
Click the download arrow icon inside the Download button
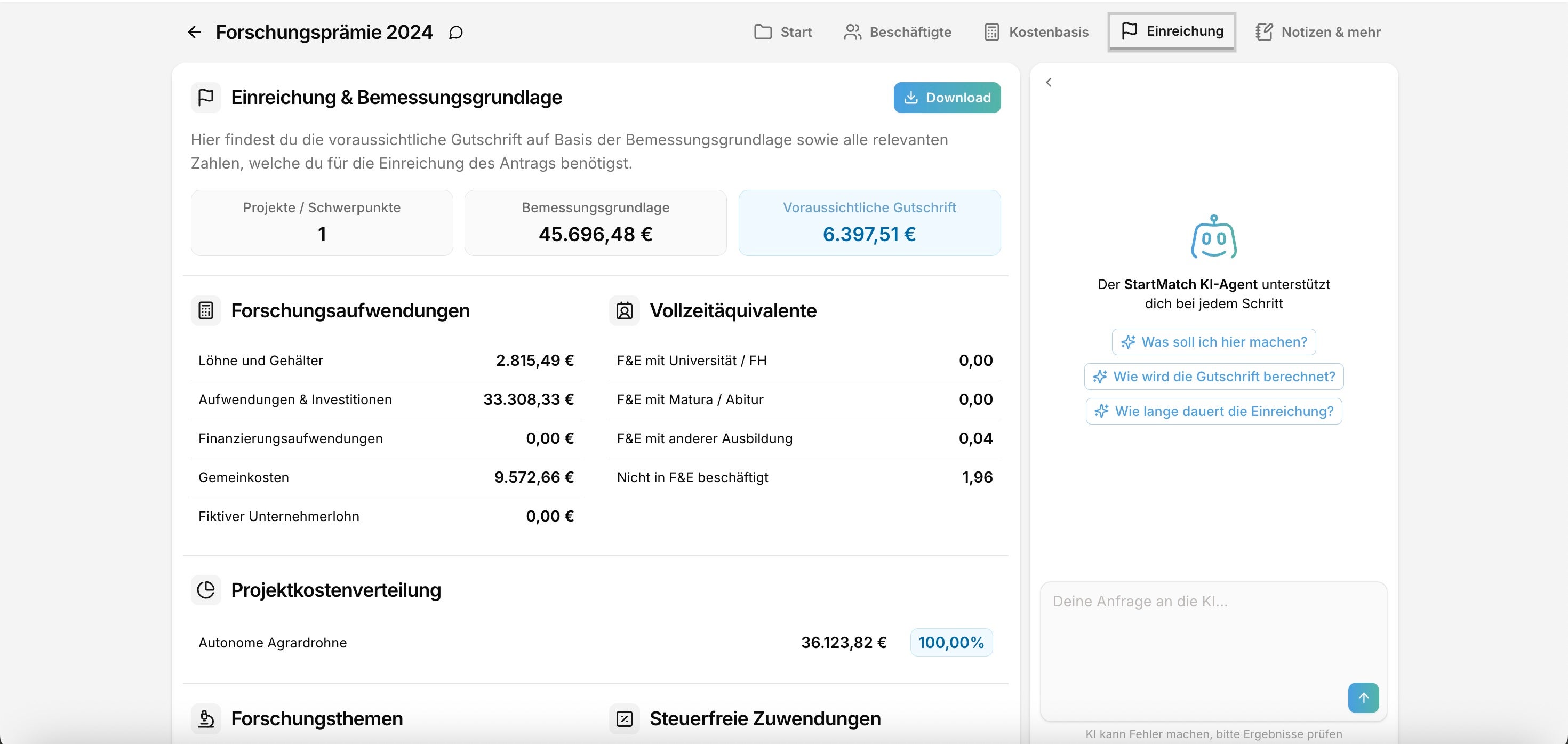[x=910, y=98]
